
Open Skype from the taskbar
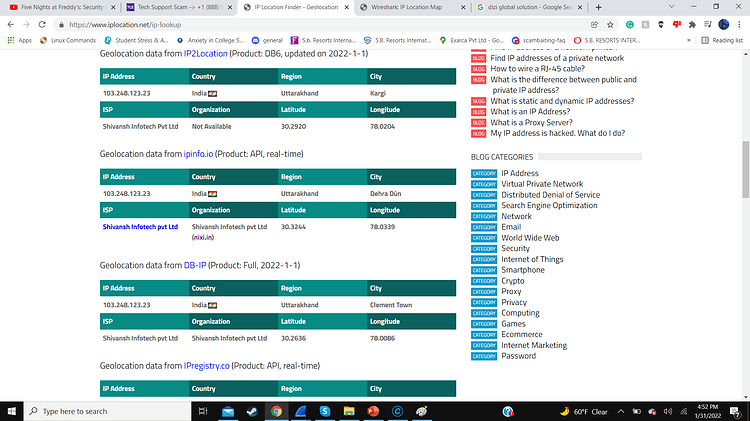point(325,411)
